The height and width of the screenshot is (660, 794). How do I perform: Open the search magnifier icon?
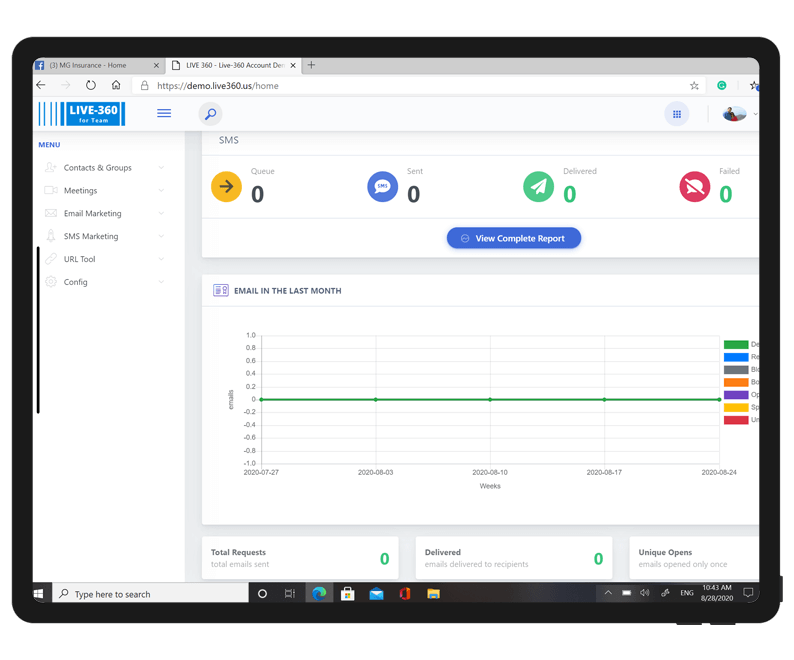[x=210, y=114]
